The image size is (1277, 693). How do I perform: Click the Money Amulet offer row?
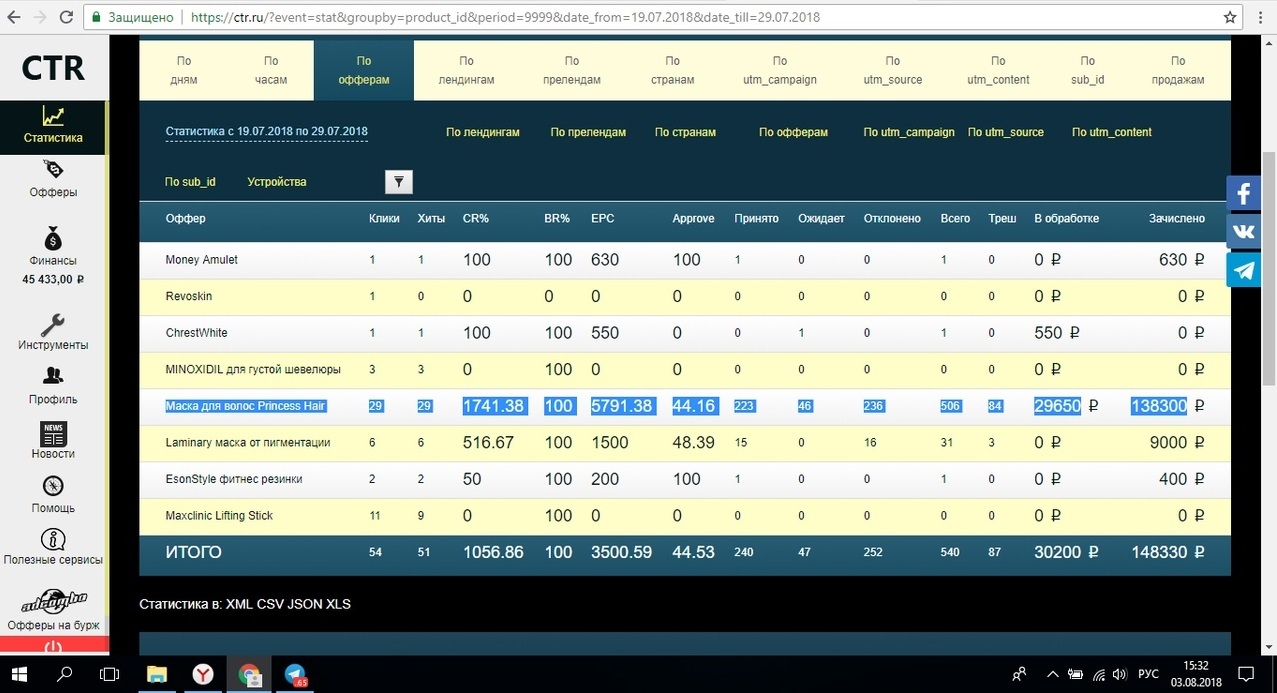pos(685,260)
